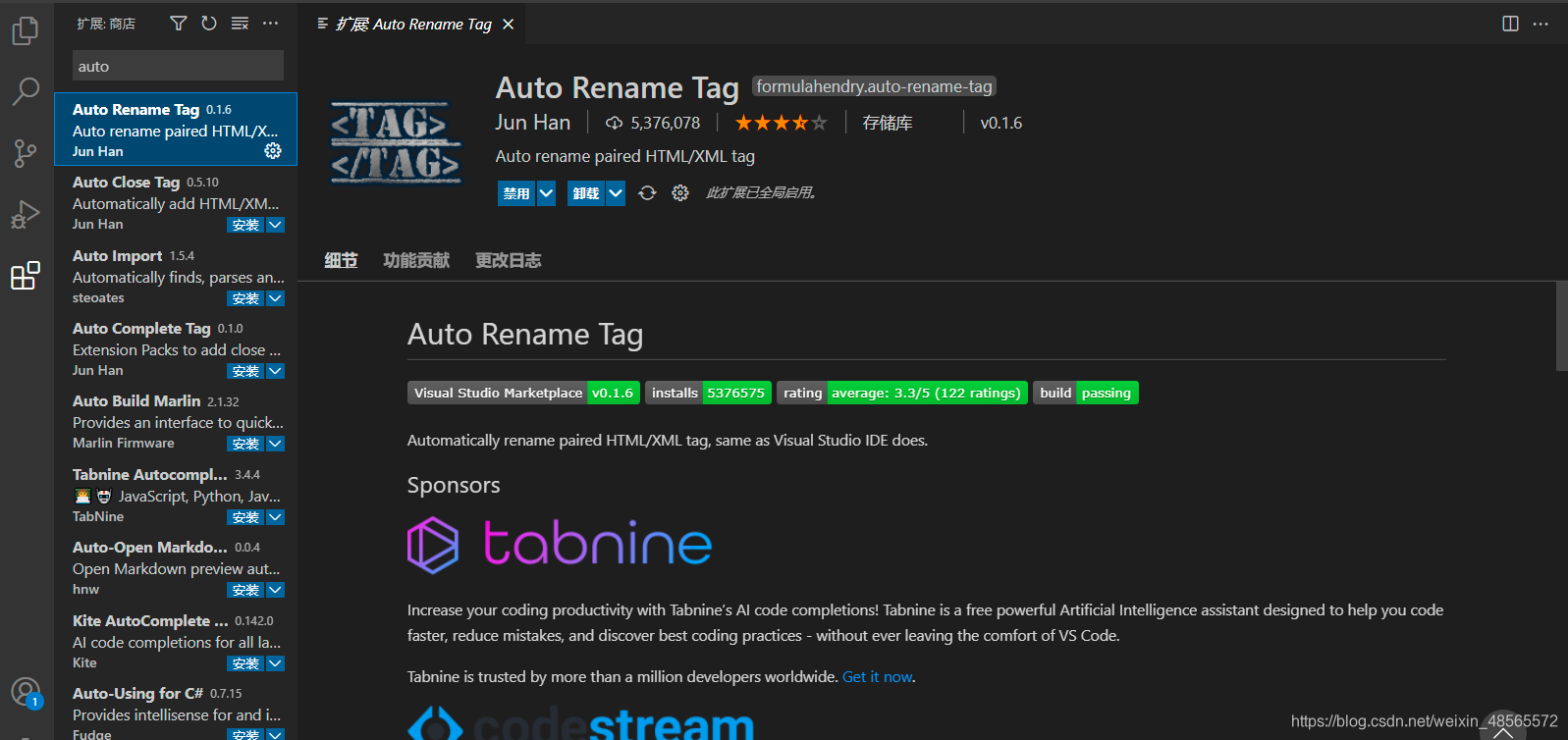Image resolution: width=1568 pixels, height=740 pixels.
Task: Filter extensions with the funnel icon
Action: (x=178, y=24)
